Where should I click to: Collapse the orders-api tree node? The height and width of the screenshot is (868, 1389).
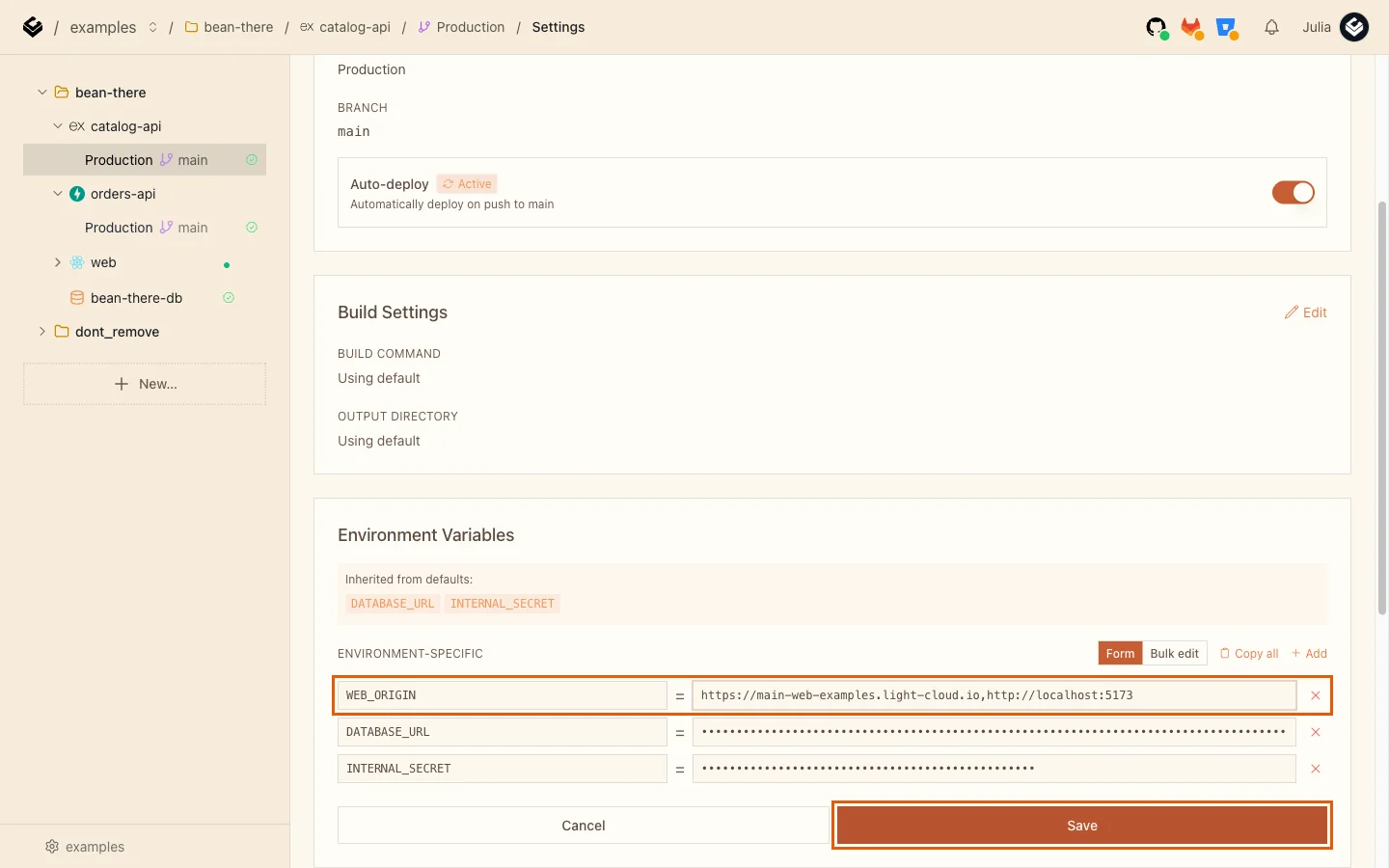point(57,194)
